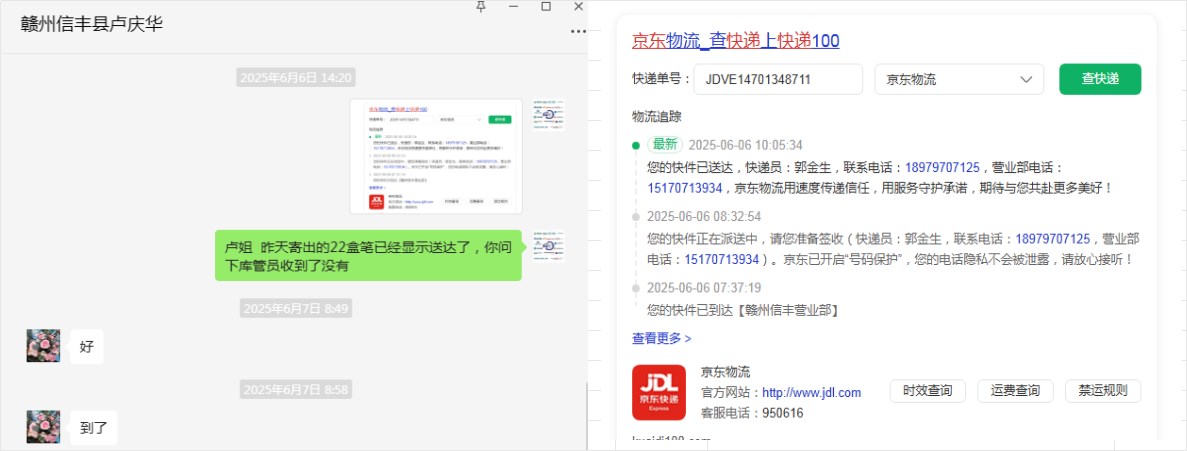Click courier phone 18979707125 in latest entry
The image size is (1187, 451).
point(942,167)
